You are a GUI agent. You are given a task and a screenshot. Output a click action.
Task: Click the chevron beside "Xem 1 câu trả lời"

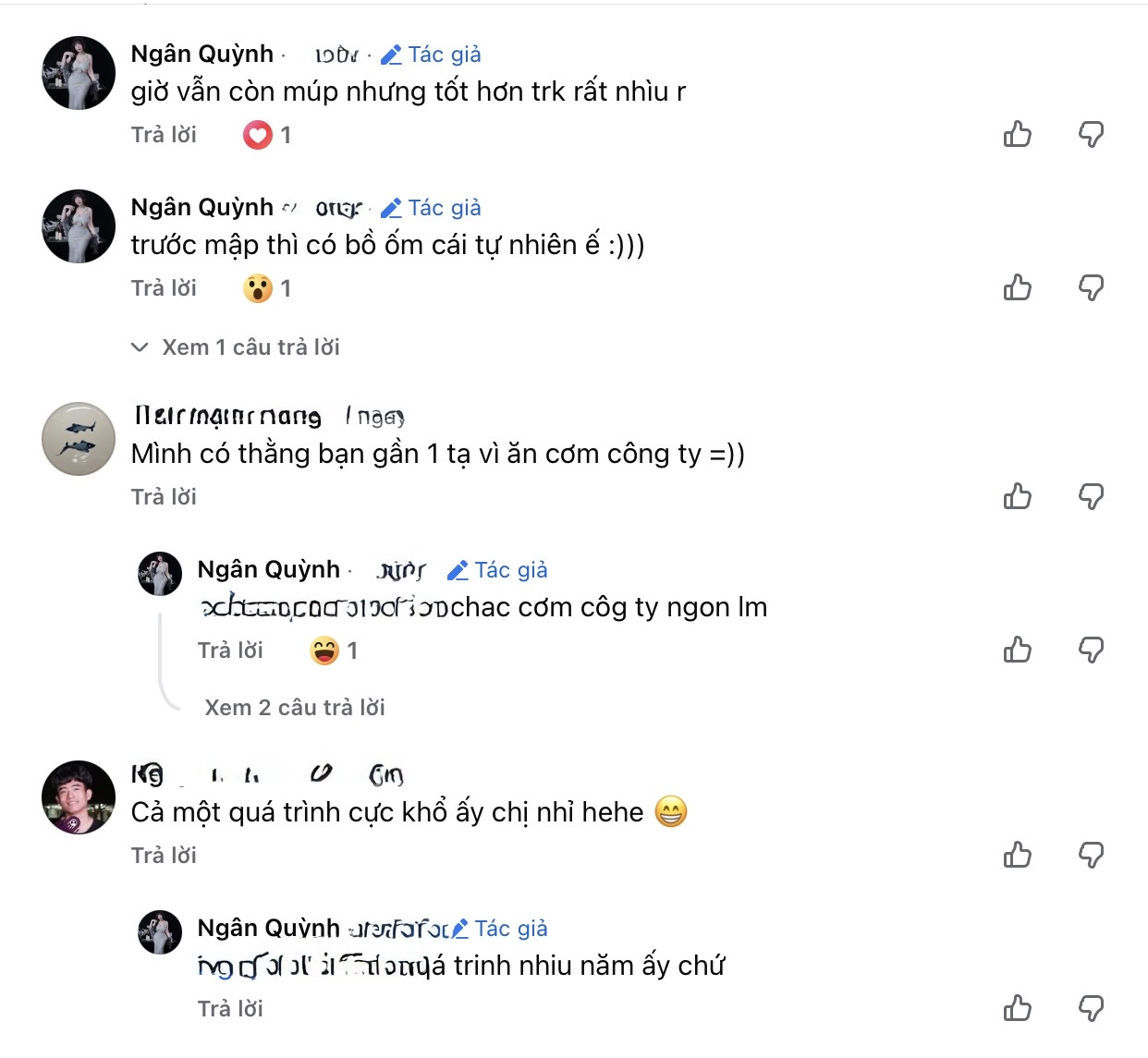[140, 347]
